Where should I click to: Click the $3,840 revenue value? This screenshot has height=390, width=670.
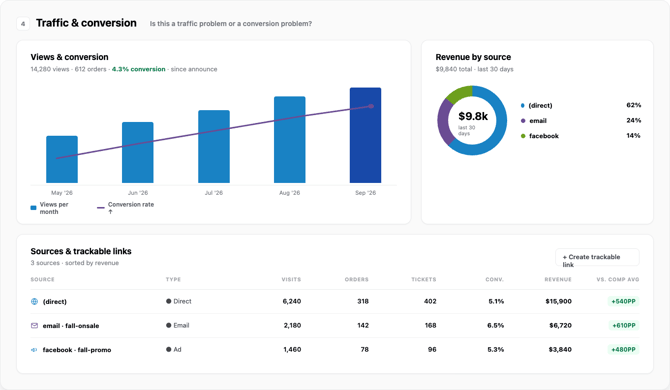(560, 349)
